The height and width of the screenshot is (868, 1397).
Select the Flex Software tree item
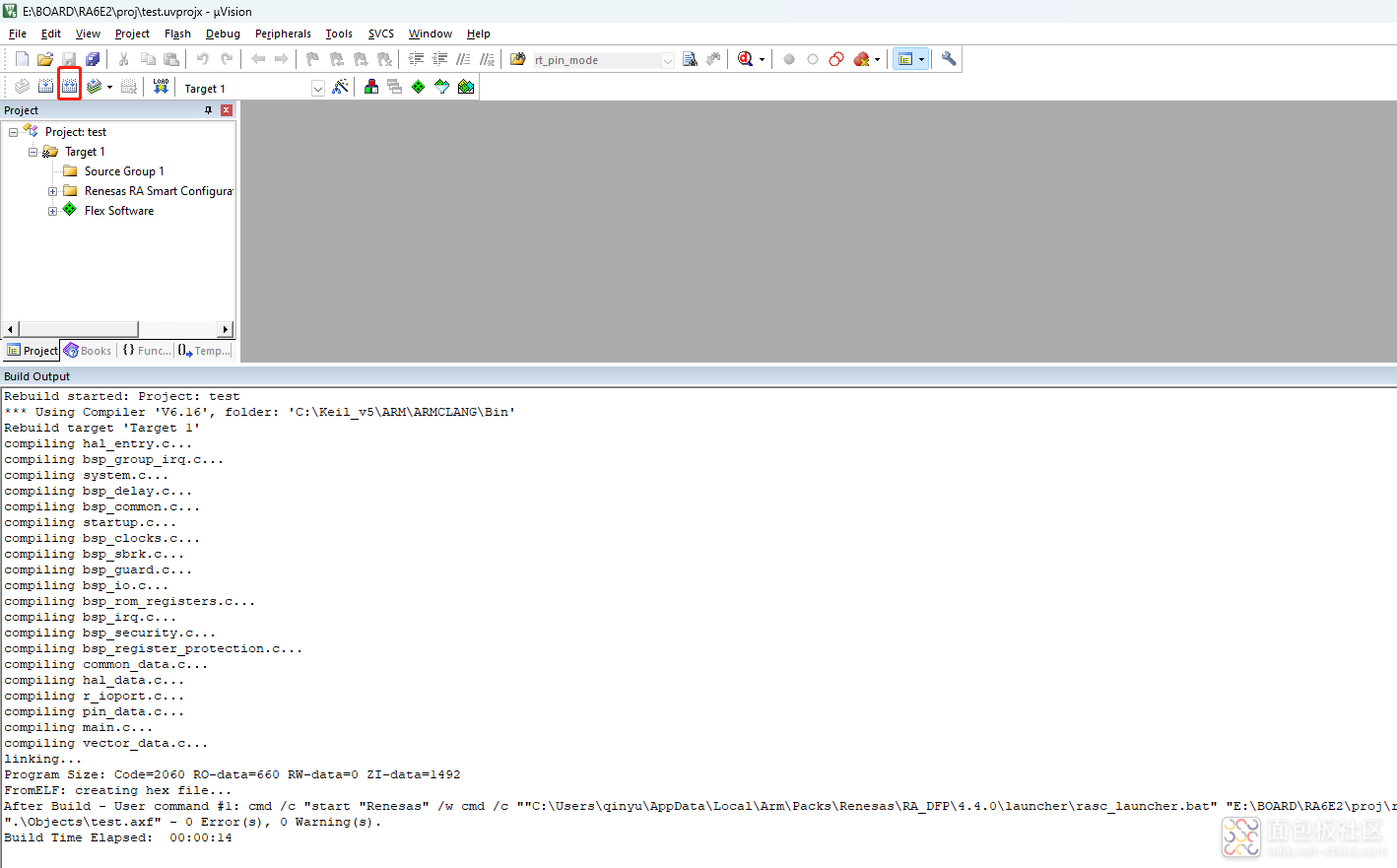pos(119,211)
